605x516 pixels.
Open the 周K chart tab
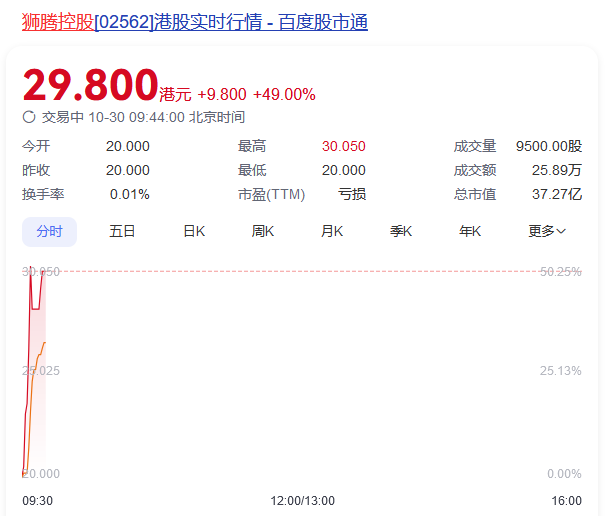coord(263,231)
